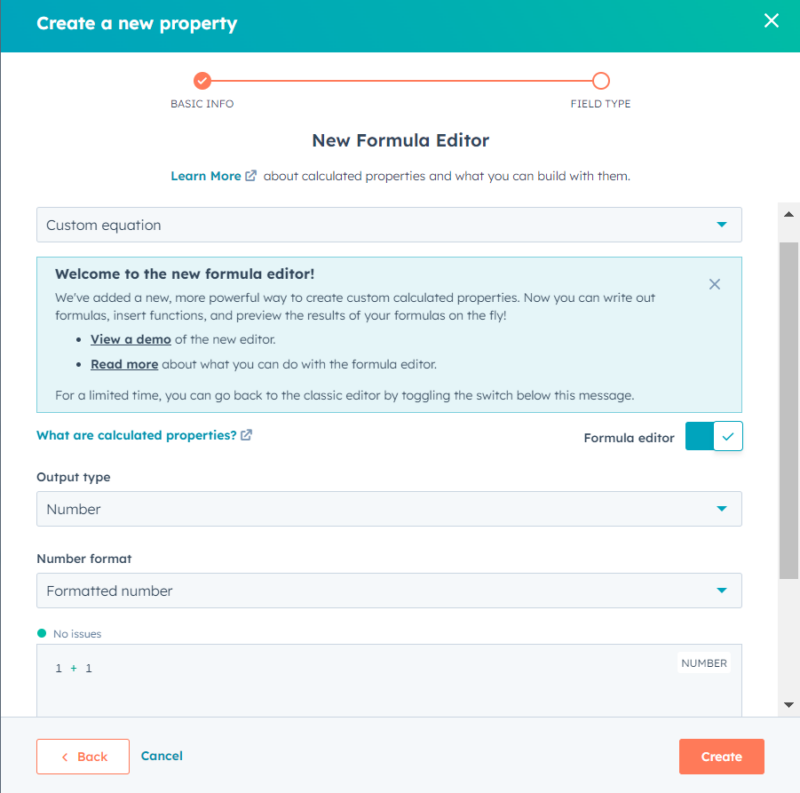Expand the Output type Number dropdown

389,509
